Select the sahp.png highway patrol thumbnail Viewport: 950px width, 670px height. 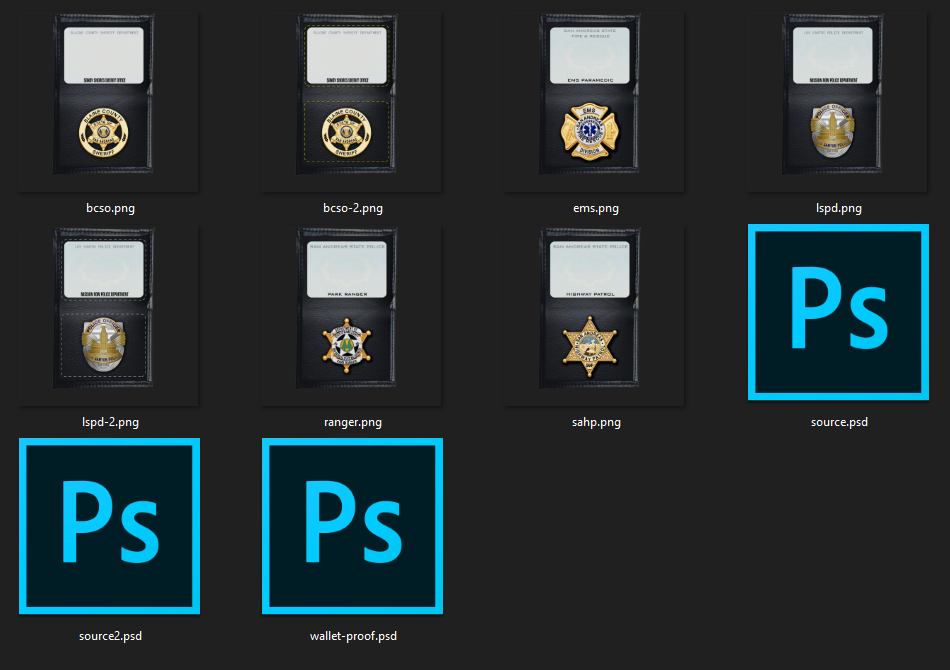pos(594,314)
